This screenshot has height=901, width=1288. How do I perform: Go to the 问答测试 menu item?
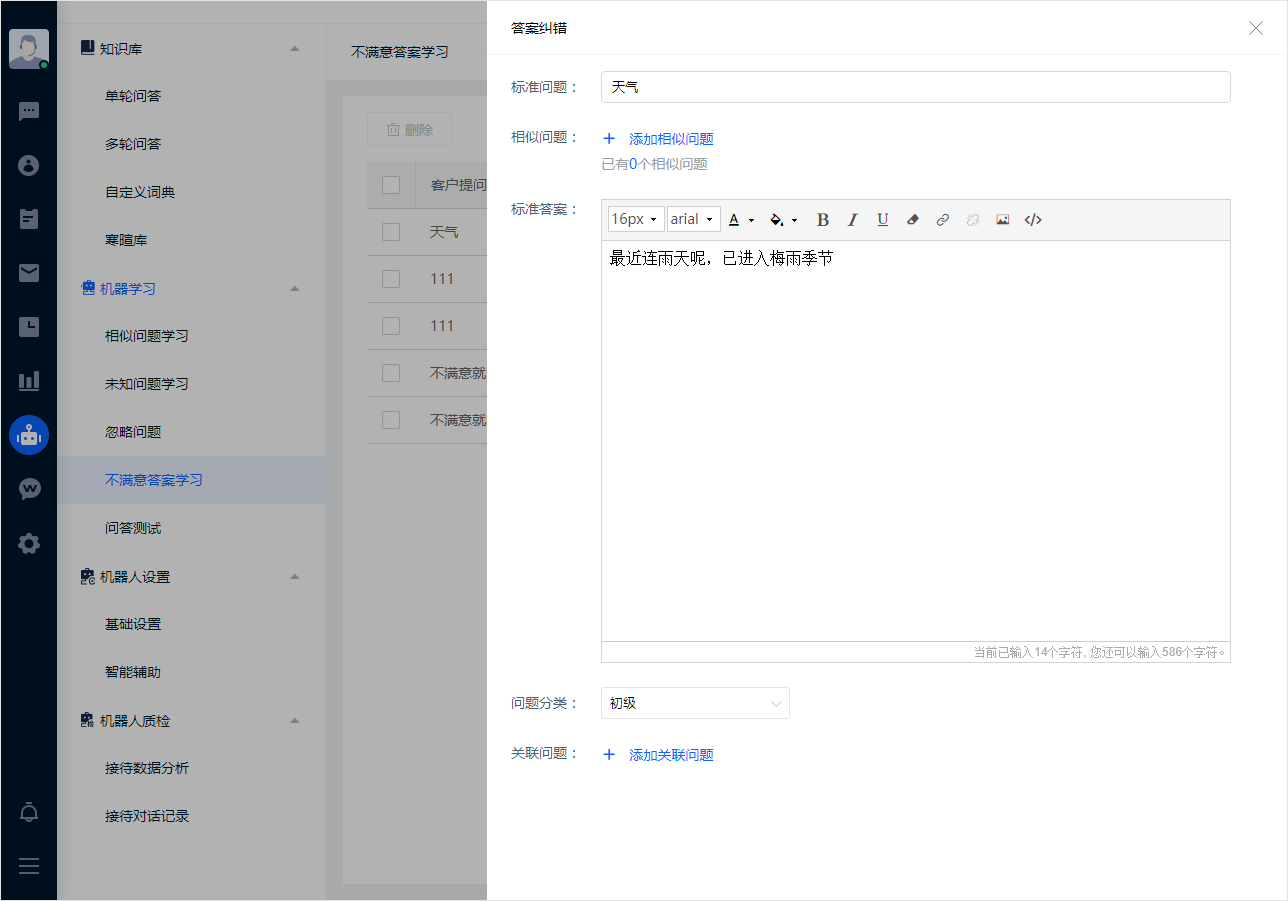coord(133,528)
